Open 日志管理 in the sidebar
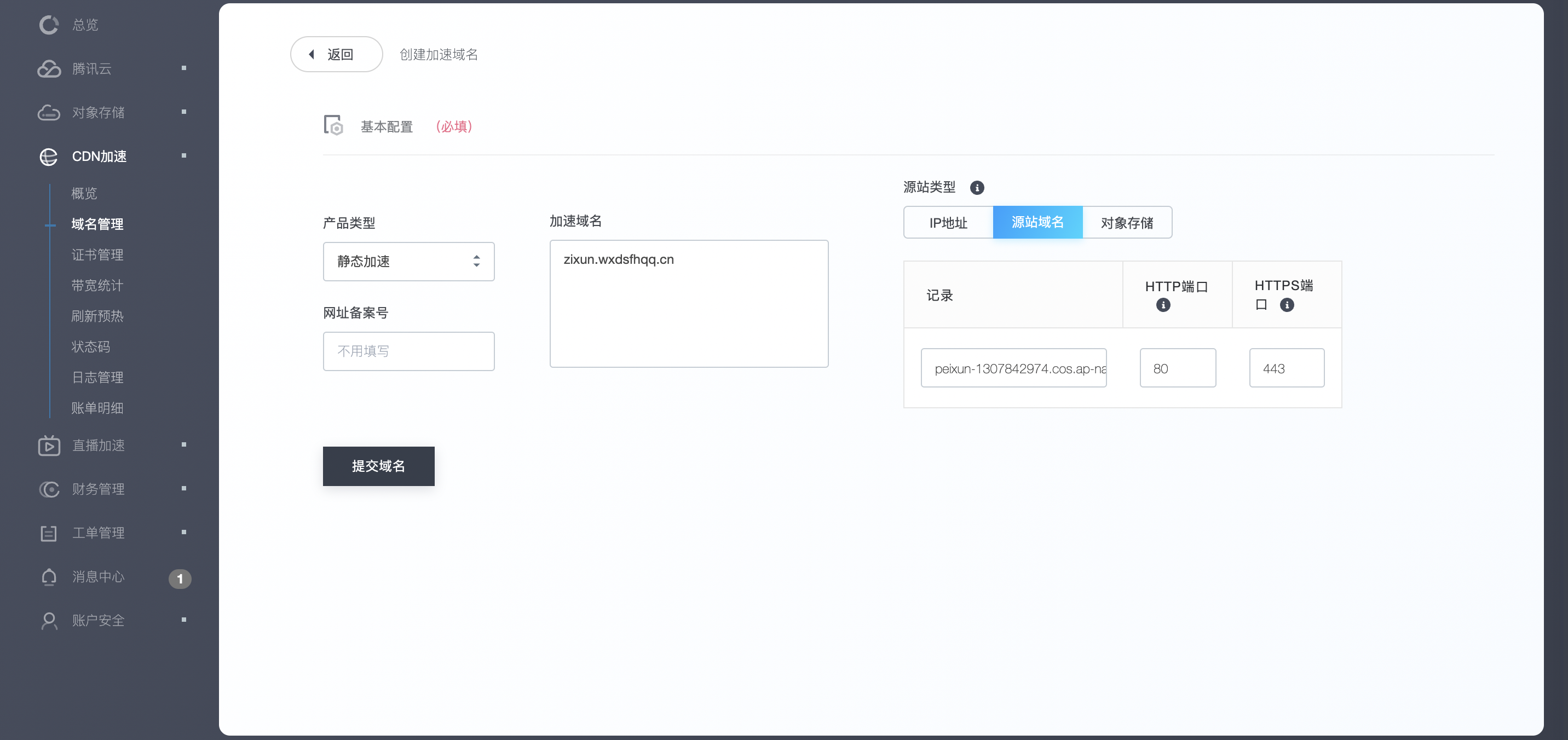This screenshot has height=740, width=1568. tap(97, 377)
